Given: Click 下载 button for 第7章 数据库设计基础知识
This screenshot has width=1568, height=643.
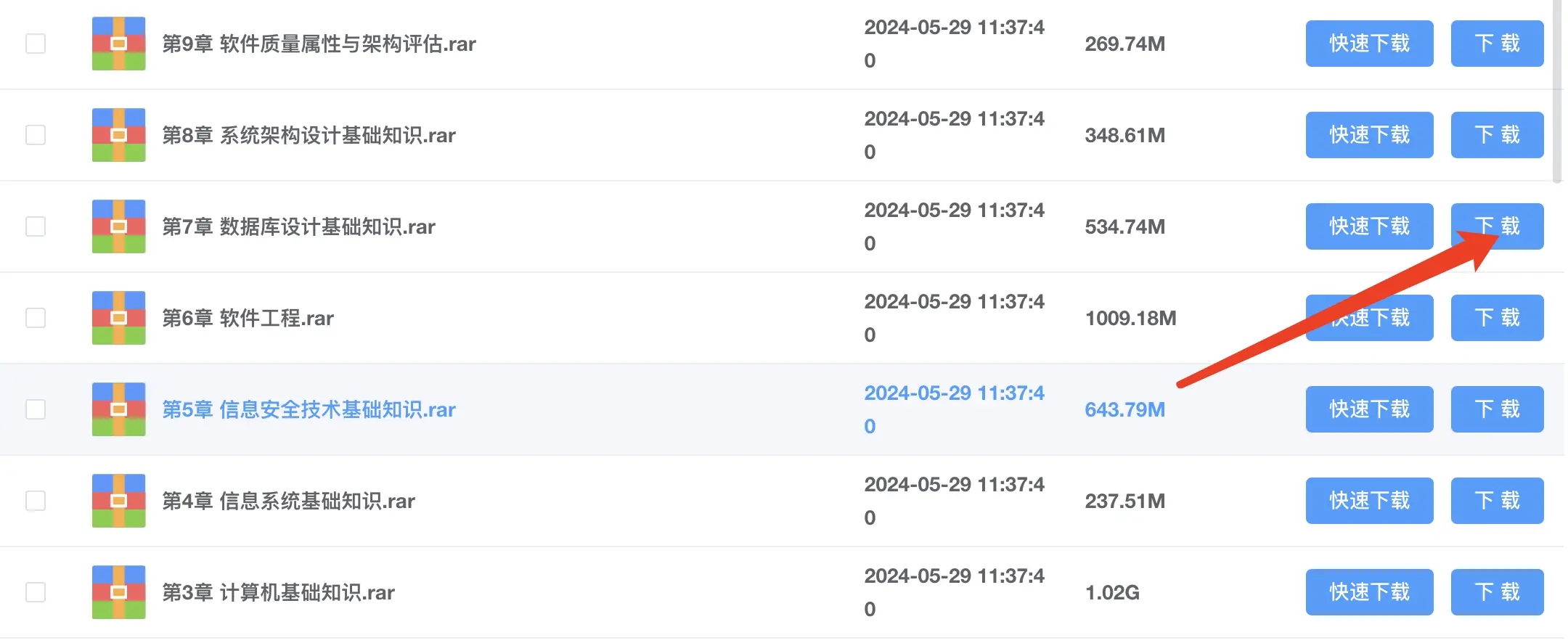Looking at the screenshot, I should 1497,226.
